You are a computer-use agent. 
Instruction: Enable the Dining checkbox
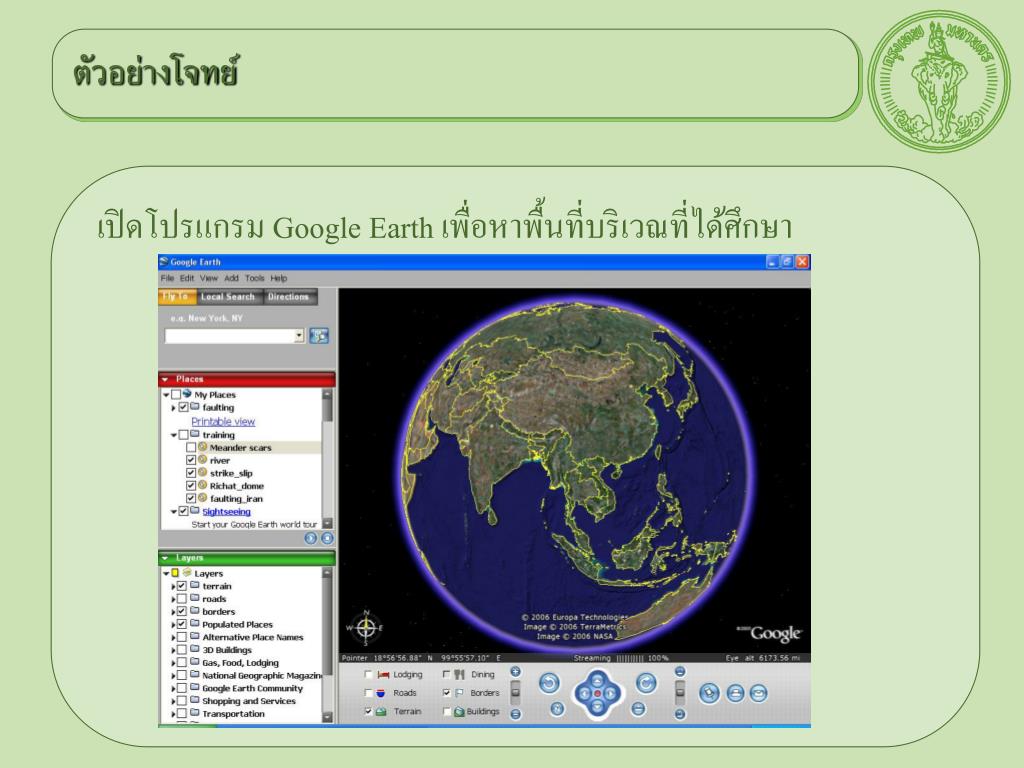[447, 675]
